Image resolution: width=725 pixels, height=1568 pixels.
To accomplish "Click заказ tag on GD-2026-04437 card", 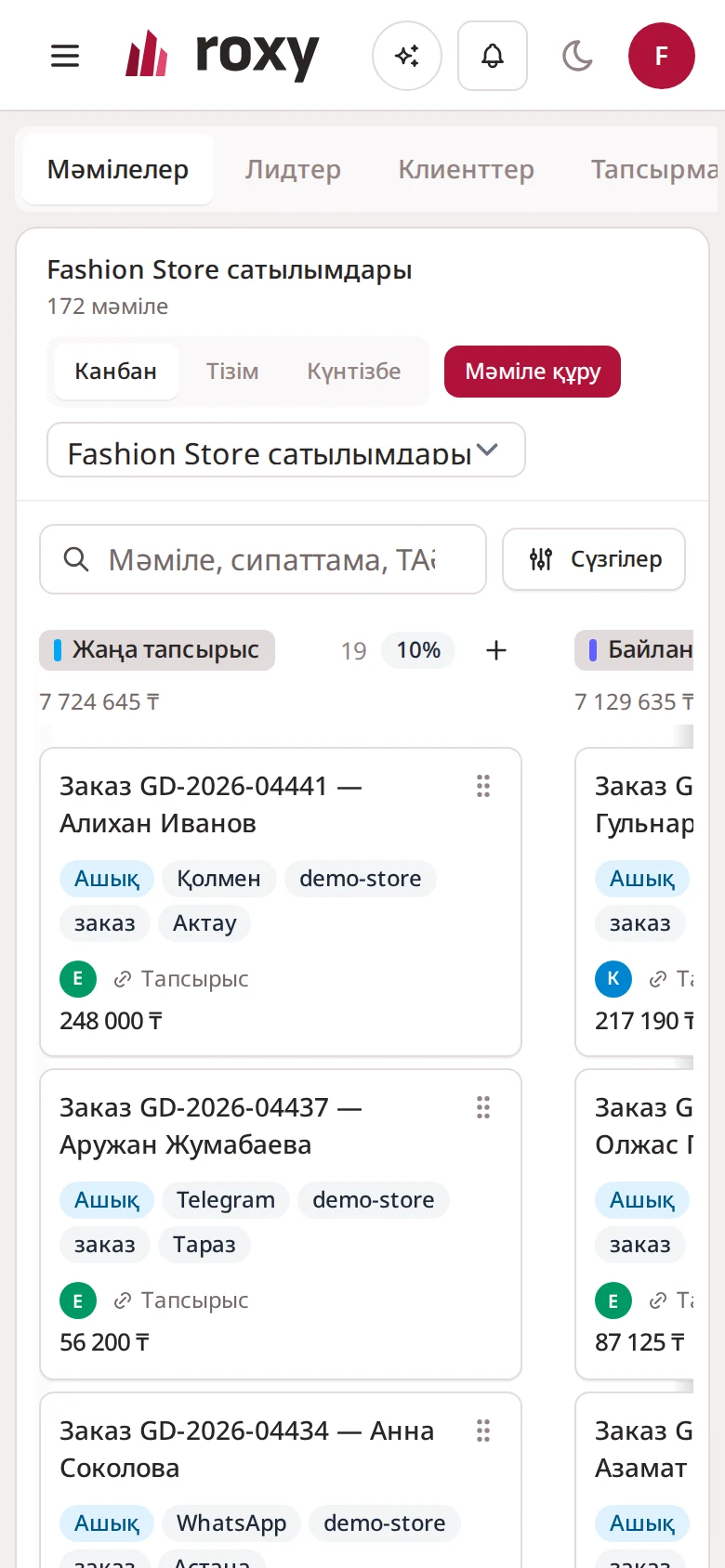I will click(x=105, y=1245).
